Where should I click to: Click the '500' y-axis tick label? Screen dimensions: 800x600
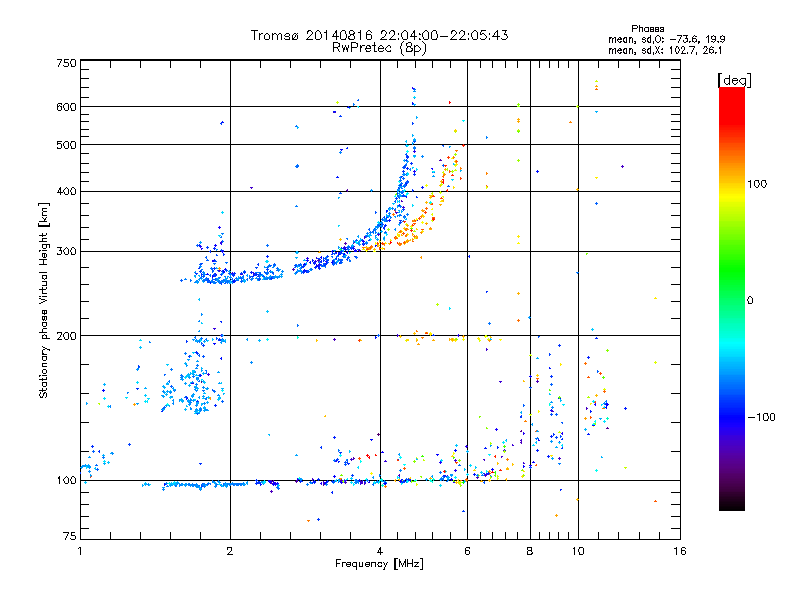tap(66, 145)
